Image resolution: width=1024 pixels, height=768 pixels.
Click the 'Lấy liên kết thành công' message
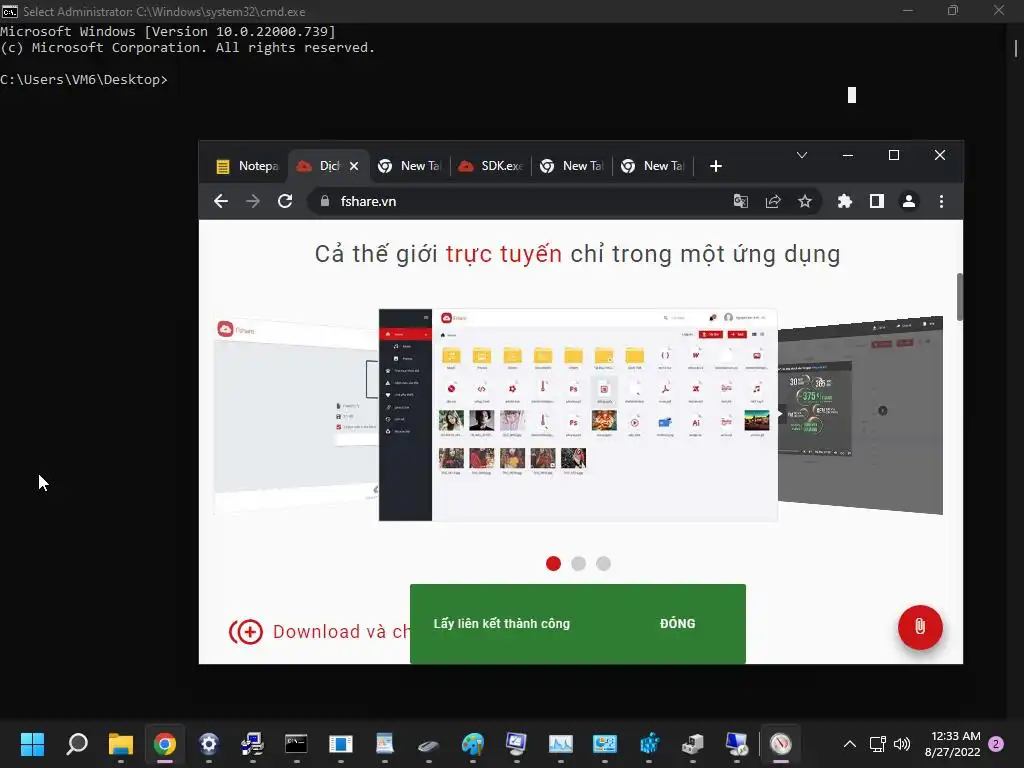502,624
